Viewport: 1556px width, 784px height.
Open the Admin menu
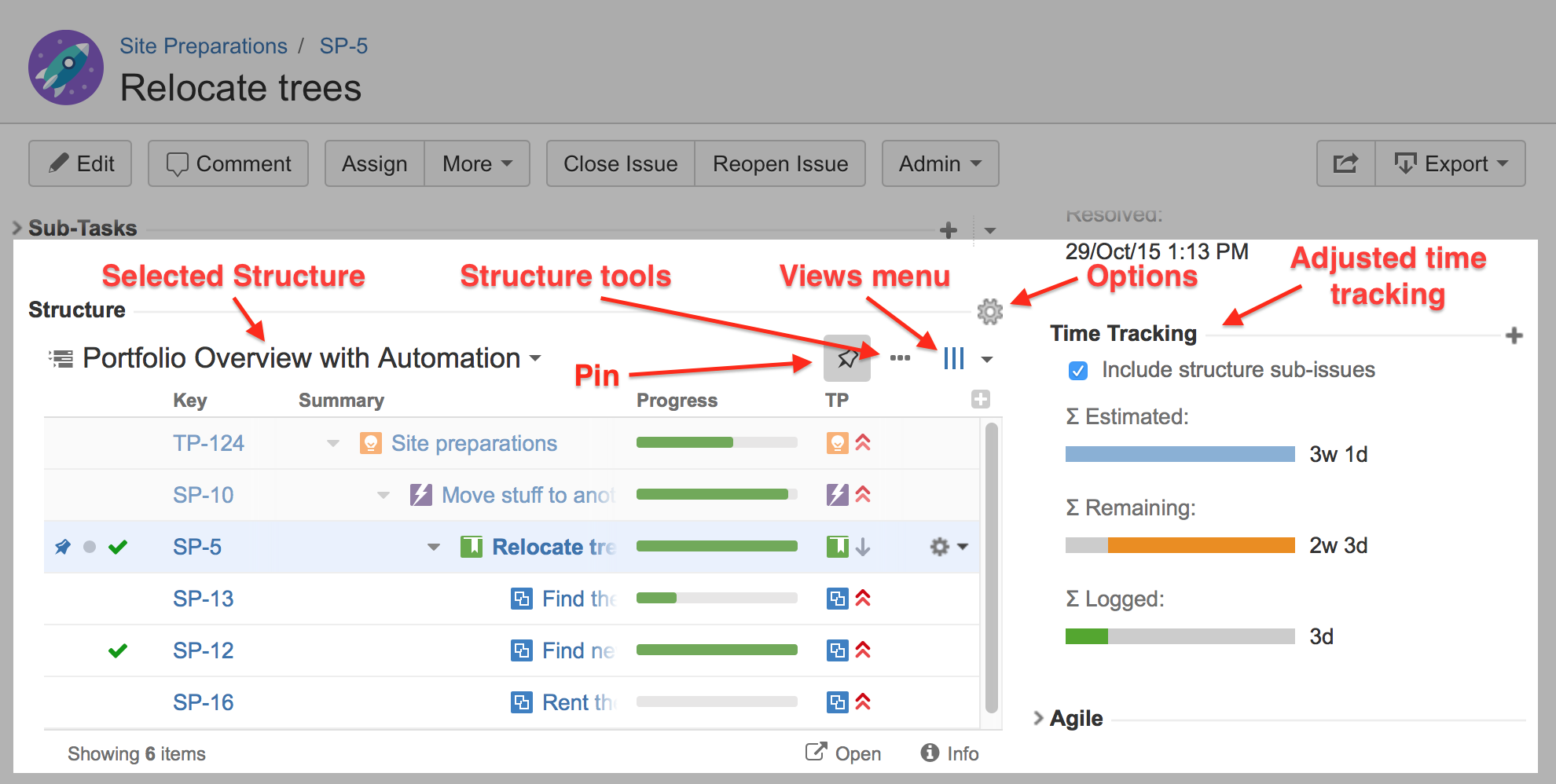click(x=939, y=163)
